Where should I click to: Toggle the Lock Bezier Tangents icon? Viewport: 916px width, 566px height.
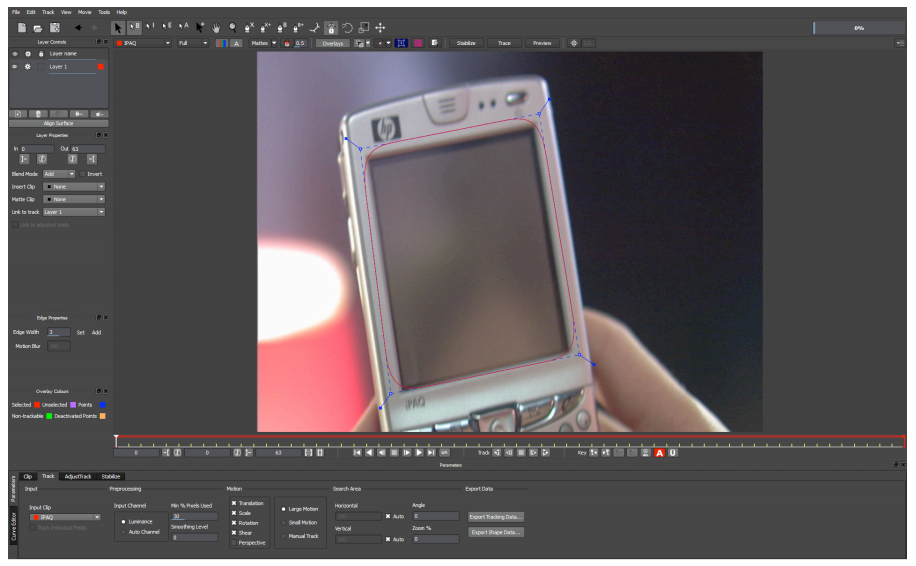(331, 27)
